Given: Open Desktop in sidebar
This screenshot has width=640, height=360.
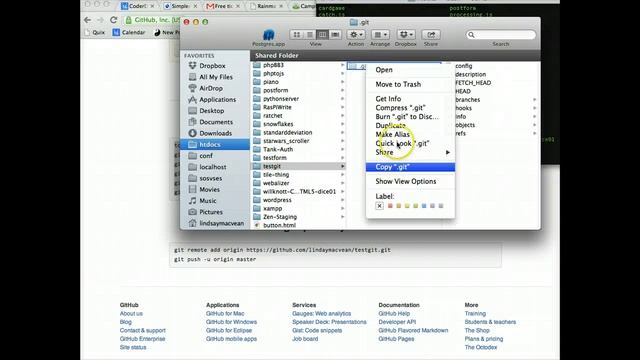Looking at the screenshot, I should [211, 111].
